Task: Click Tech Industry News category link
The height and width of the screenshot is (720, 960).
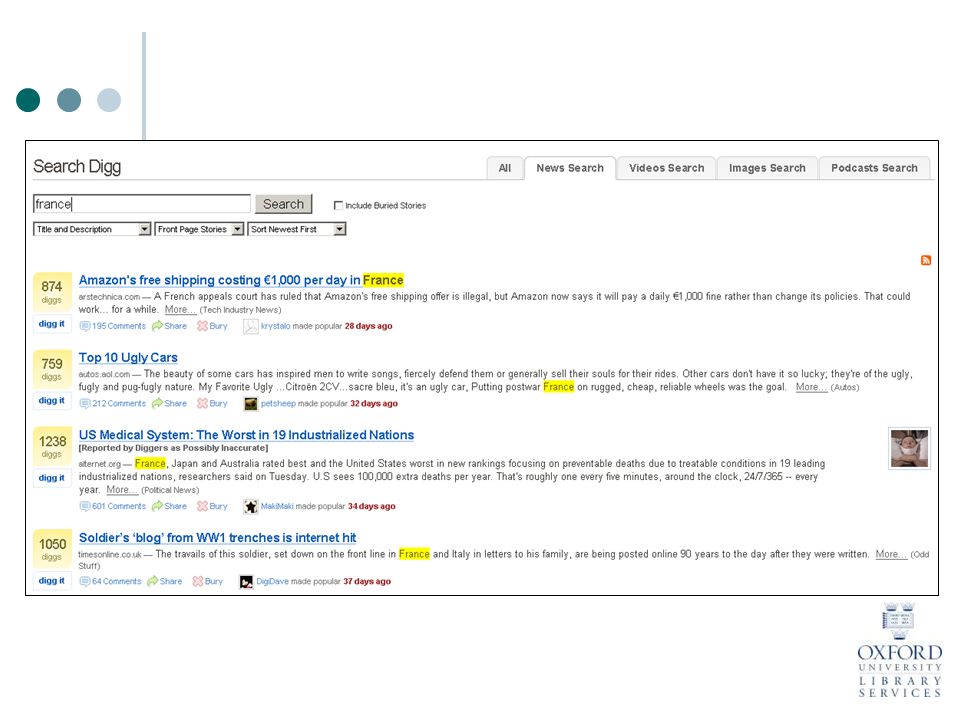Action: (241, 310)
